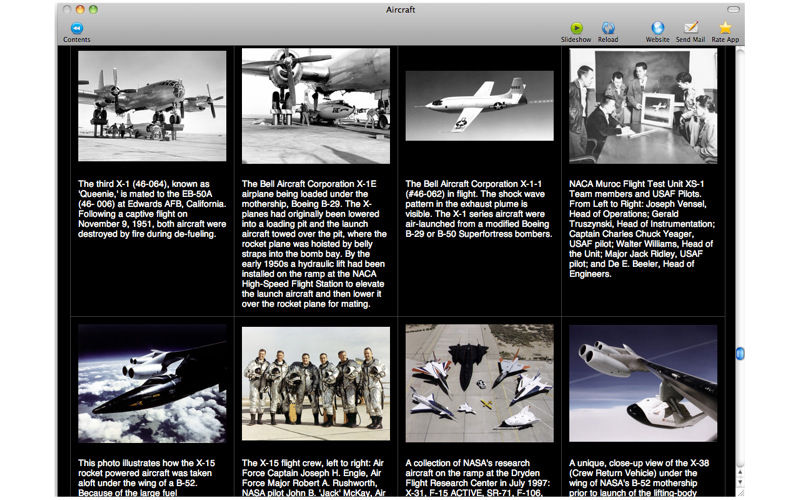Click caption 'NACA Muroc Flight Test Unit XS-1'
The width and height of the screenshot is (800, 500).
click(636, 184)
